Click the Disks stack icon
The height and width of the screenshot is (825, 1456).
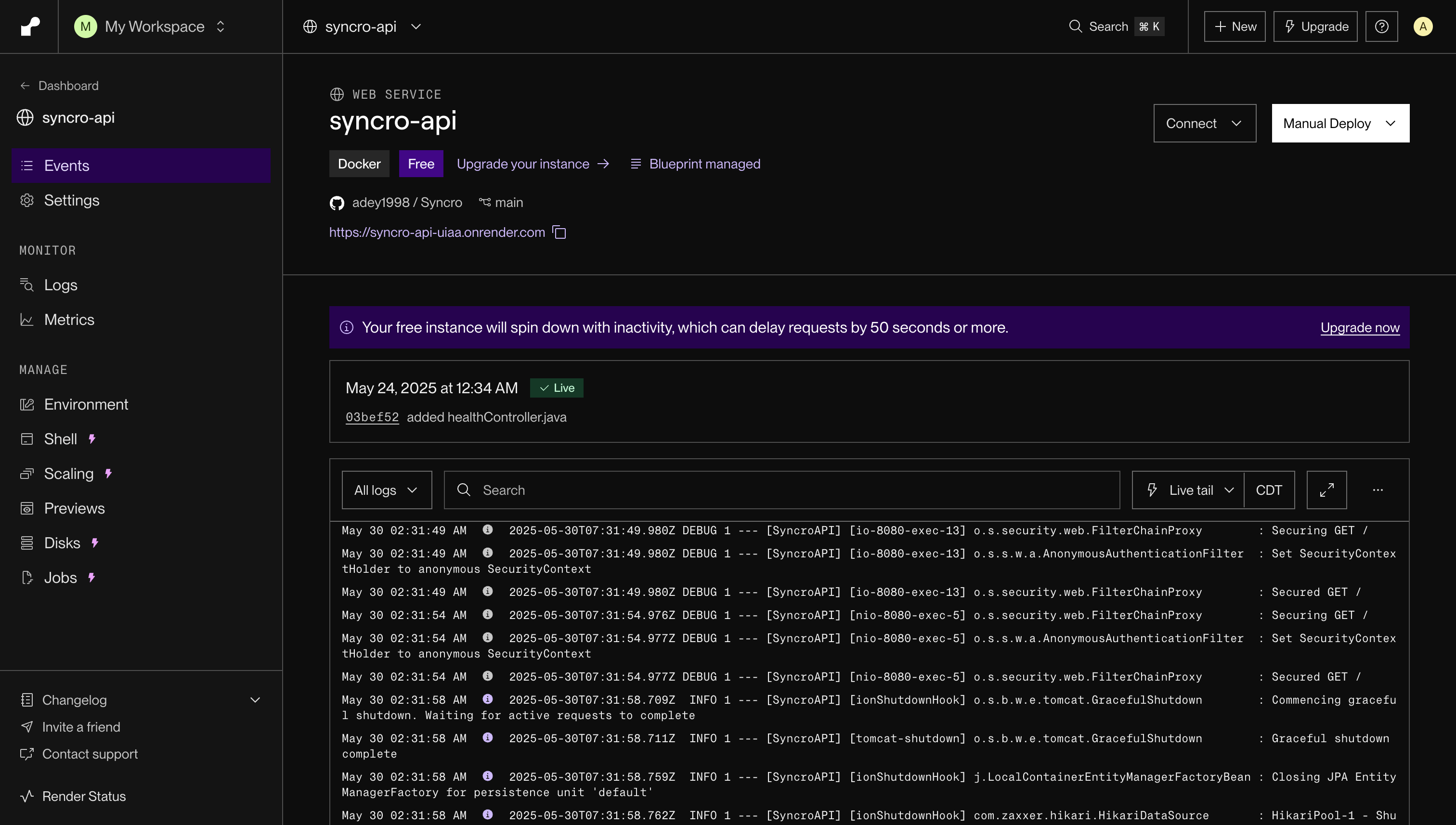[x=26, y=543]
